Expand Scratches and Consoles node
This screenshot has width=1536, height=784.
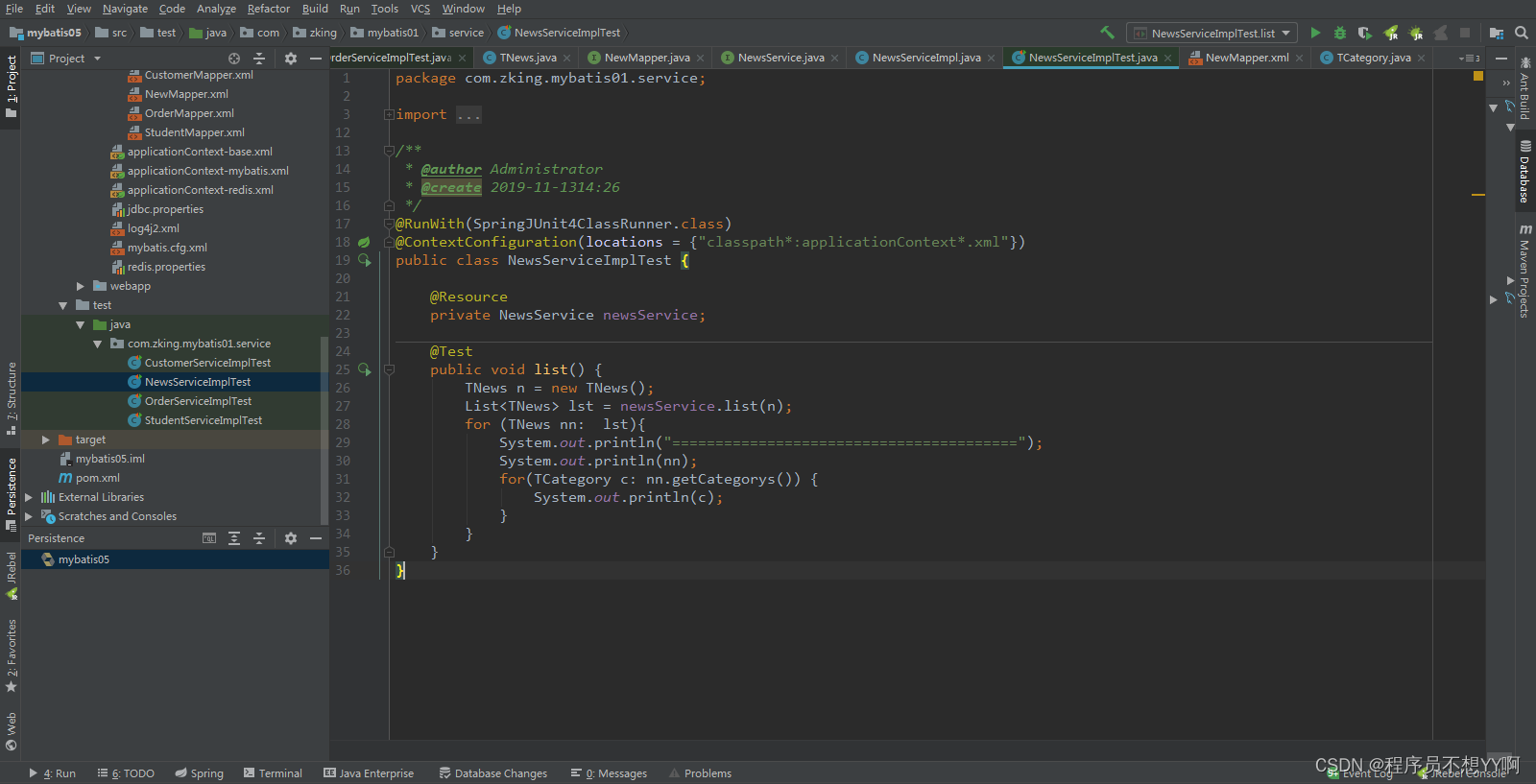pos(29,516)
